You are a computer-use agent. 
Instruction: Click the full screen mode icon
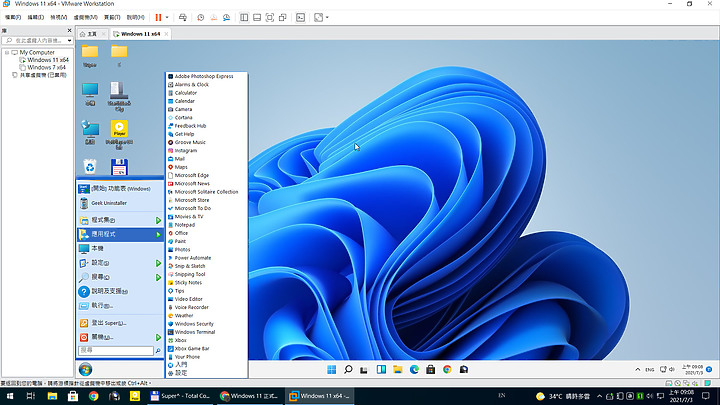[270, 17]
